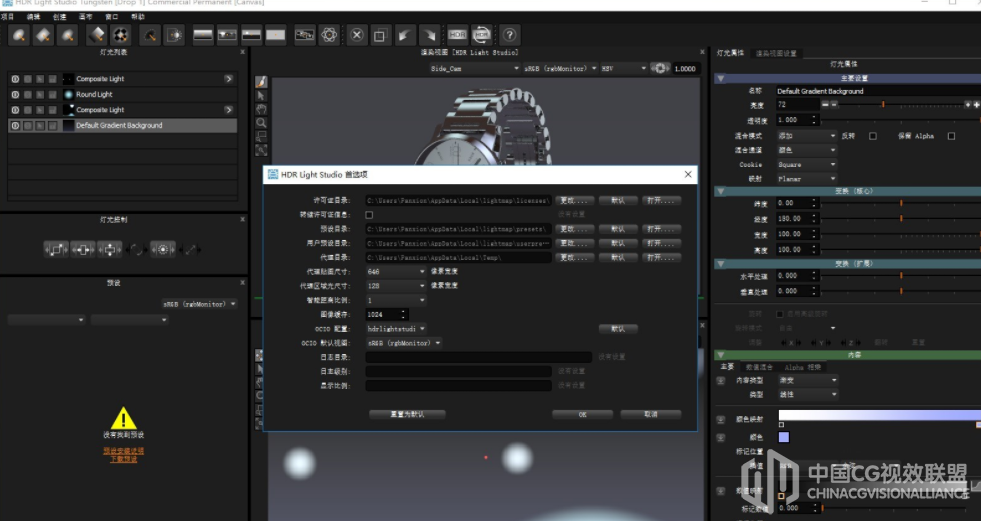981x521 pixels.
Task: Click the color ramp gradient bar
Action: coord(880,415)
